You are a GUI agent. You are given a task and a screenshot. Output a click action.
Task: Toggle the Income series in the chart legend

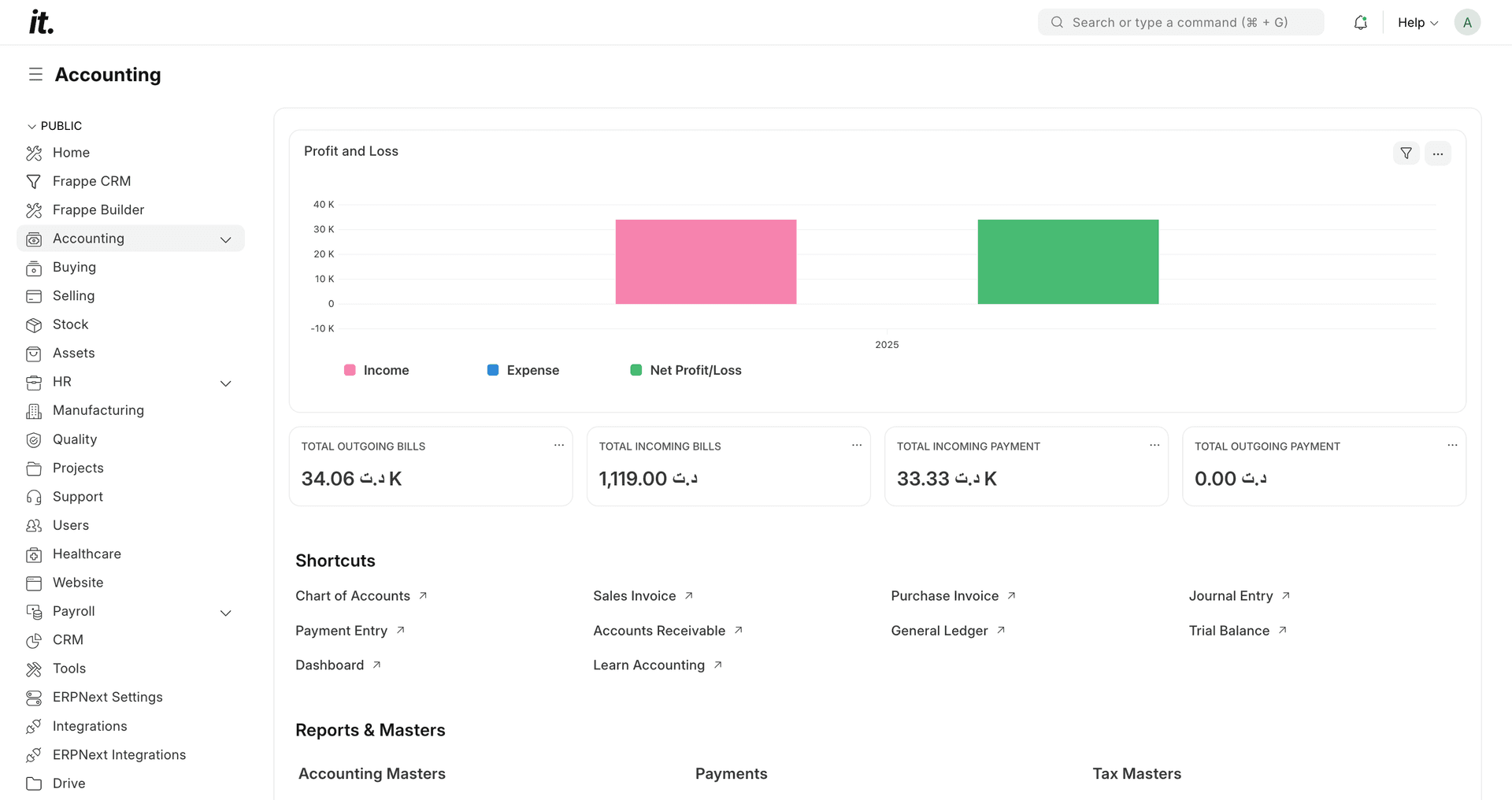pyautogui.click(x=376, y=370)
